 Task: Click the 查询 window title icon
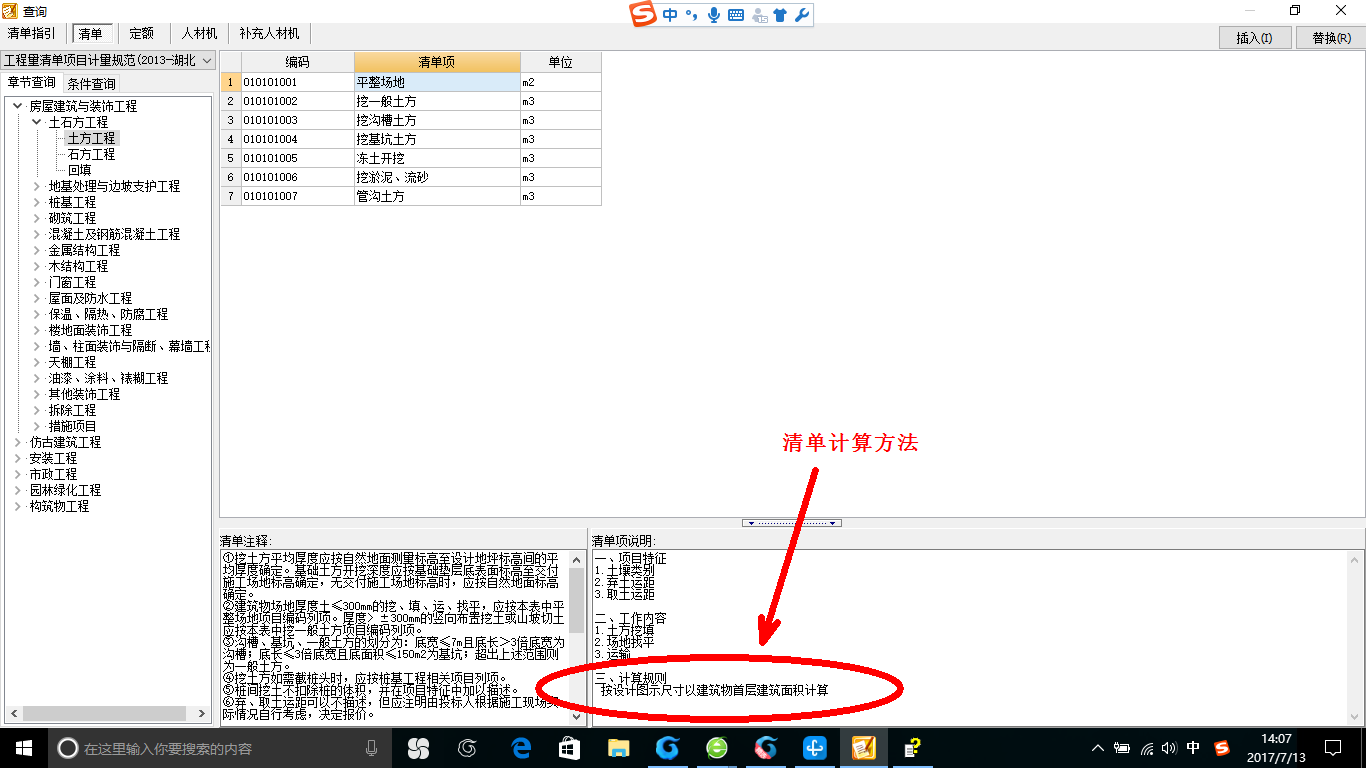(x=11, y=10)
